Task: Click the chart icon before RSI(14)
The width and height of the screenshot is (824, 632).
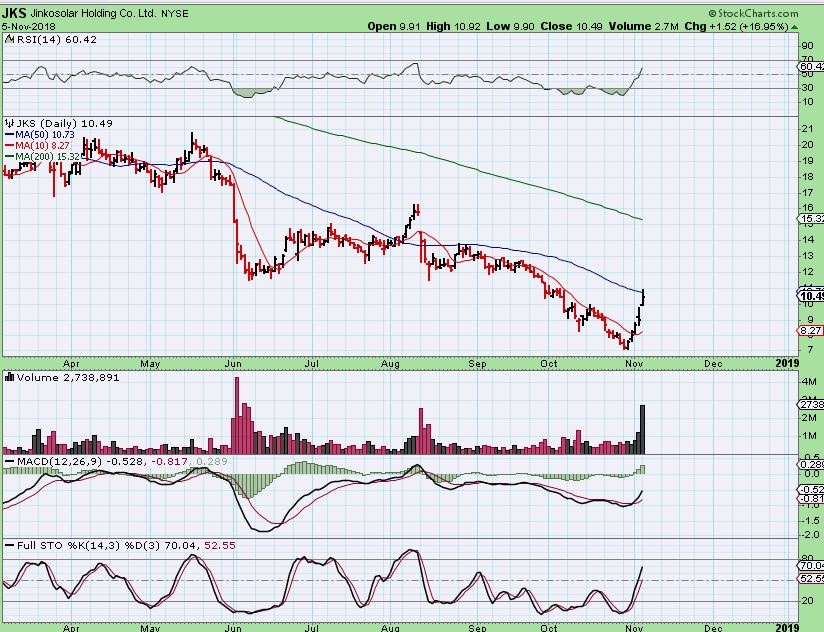Action: tap(9, 39)
